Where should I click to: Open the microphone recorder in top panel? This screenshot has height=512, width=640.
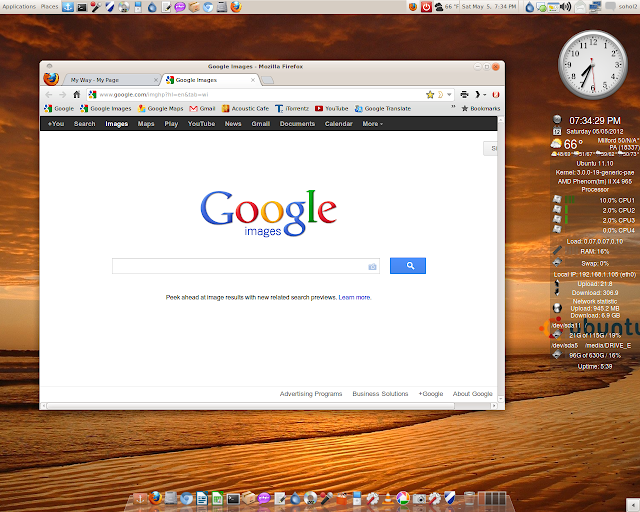click(x=96, y=7)
